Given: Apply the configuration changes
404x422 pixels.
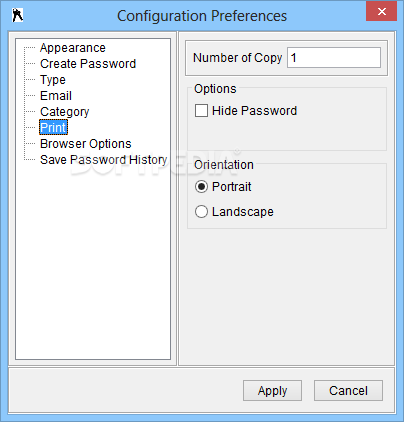Looking at the screenshot, I should point(272,390).
